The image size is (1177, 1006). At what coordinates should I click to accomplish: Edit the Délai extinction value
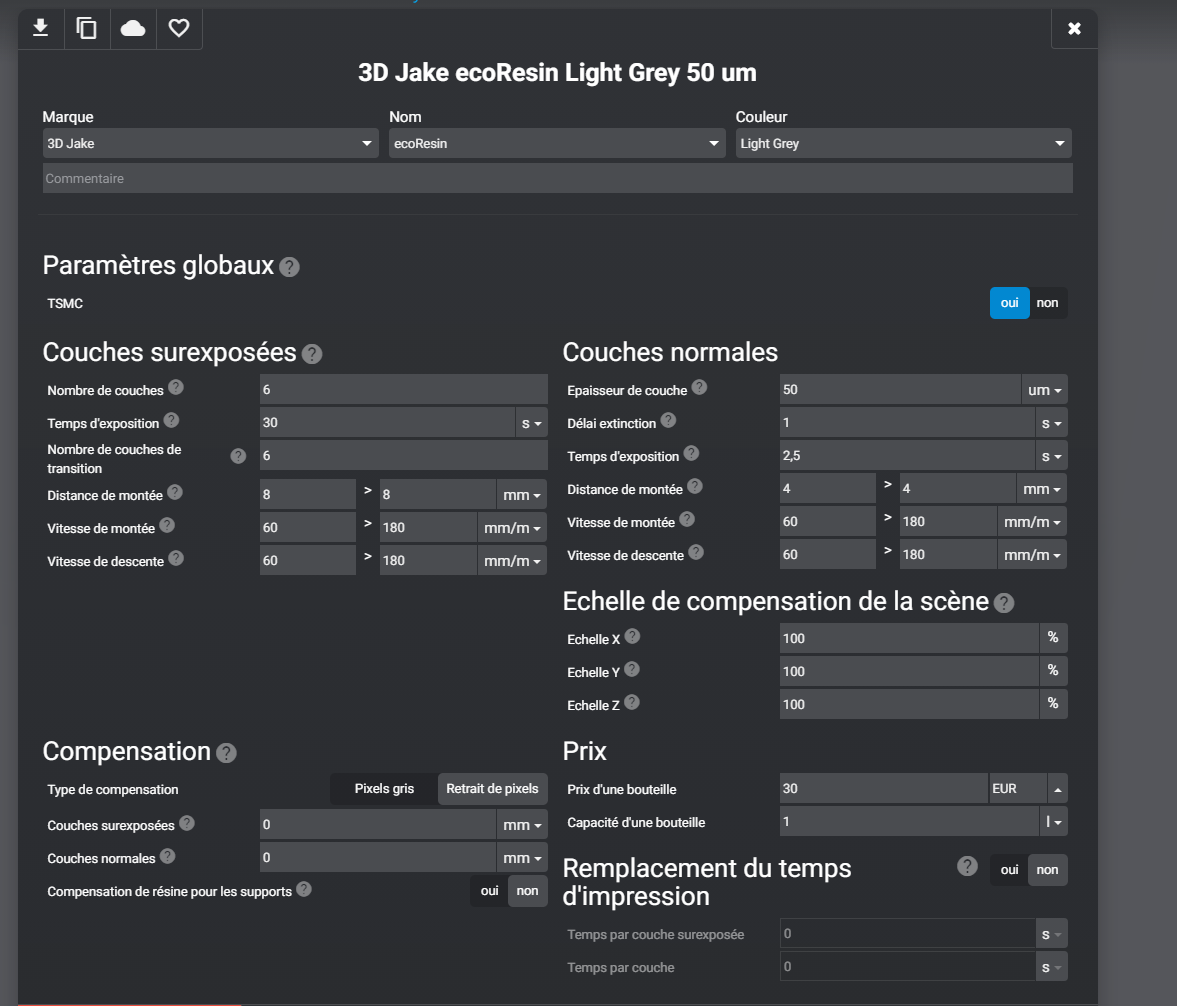907,423
